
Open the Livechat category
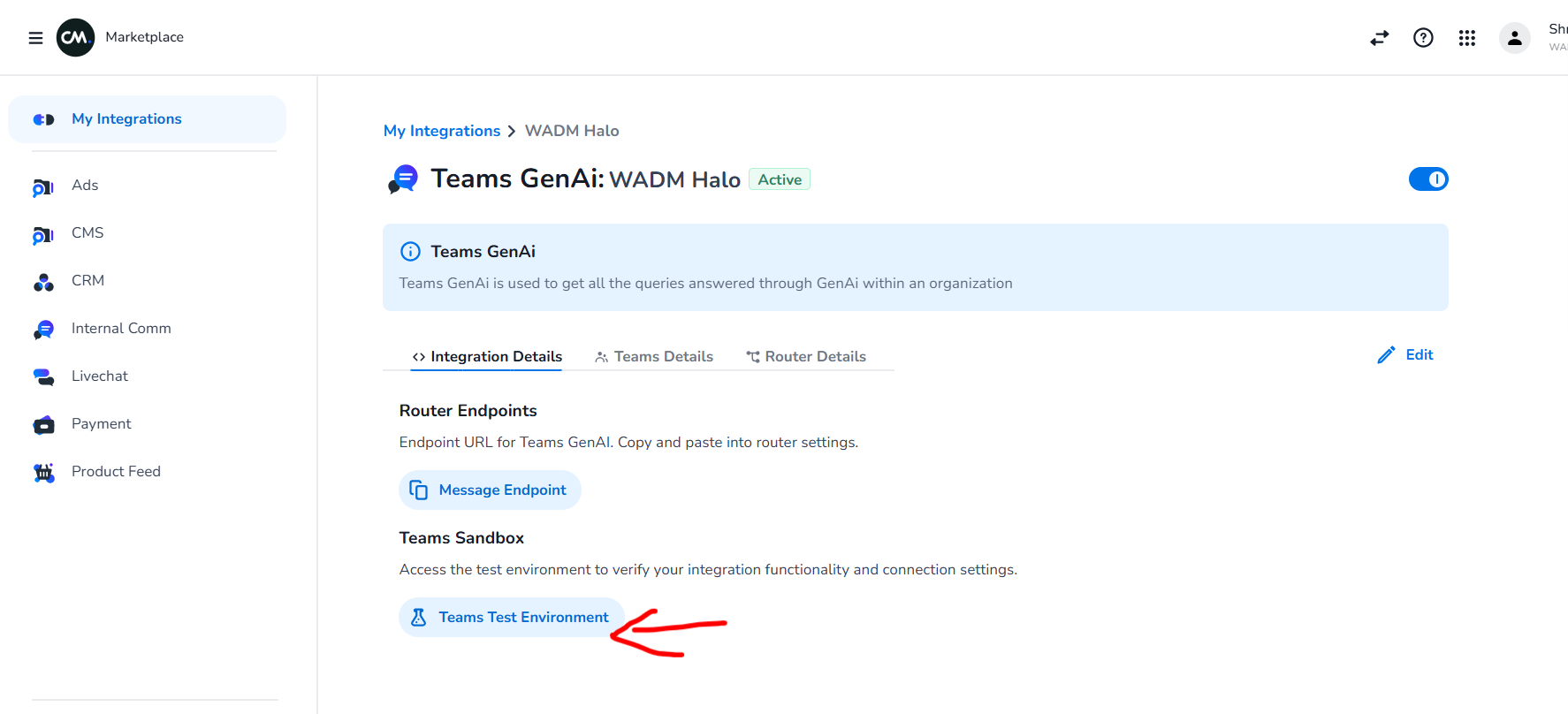pyautogui.click(x=100, y=376)
